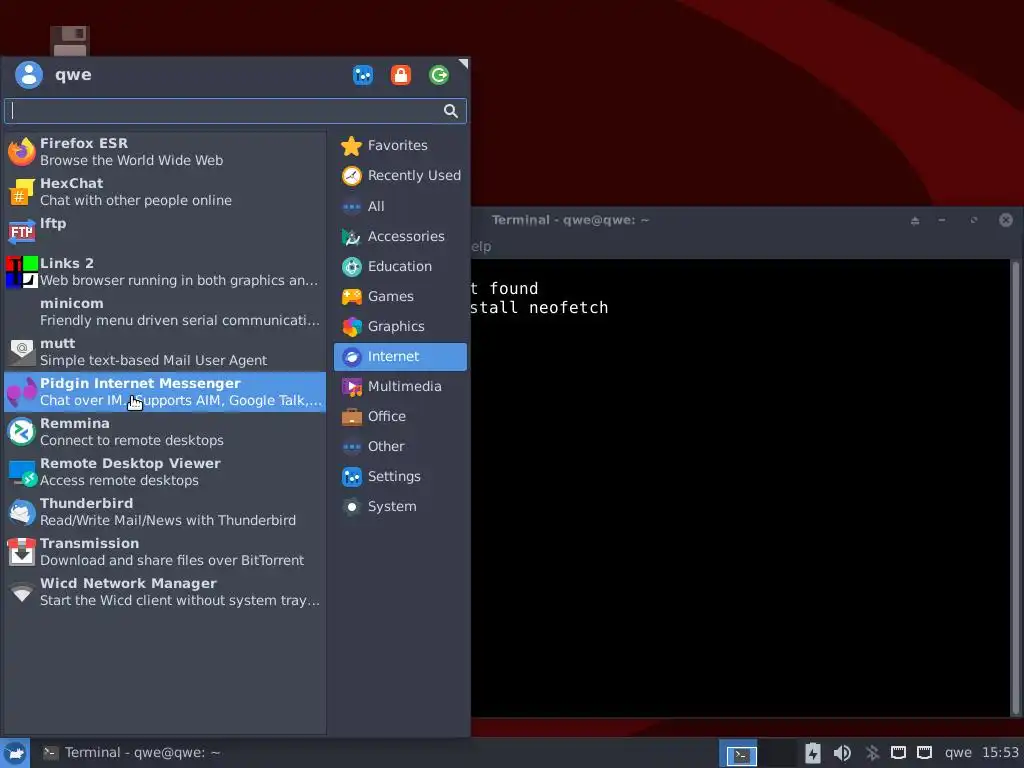Select the second workspace in pager
1024x768 pixels.
(778, 753)
